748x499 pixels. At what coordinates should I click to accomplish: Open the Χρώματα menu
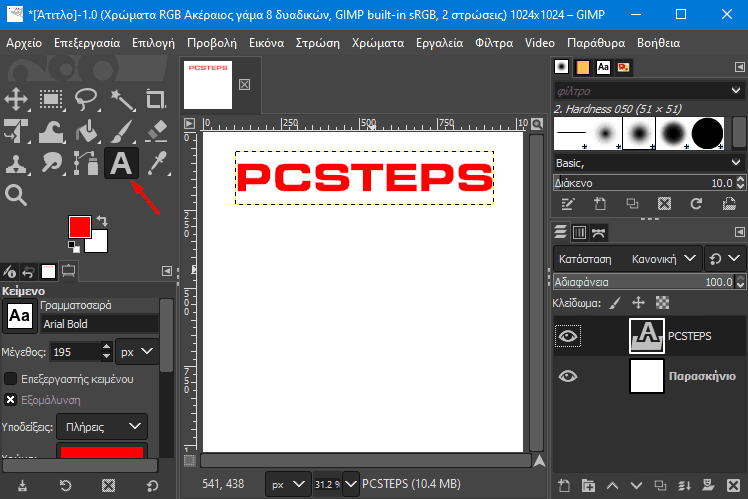click(x=378, y=43)
